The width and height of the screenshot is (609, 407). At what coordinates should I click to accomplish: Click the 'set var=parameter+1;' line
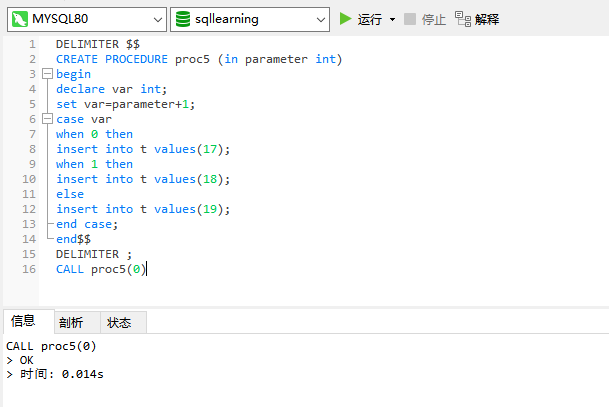point(125,104)
